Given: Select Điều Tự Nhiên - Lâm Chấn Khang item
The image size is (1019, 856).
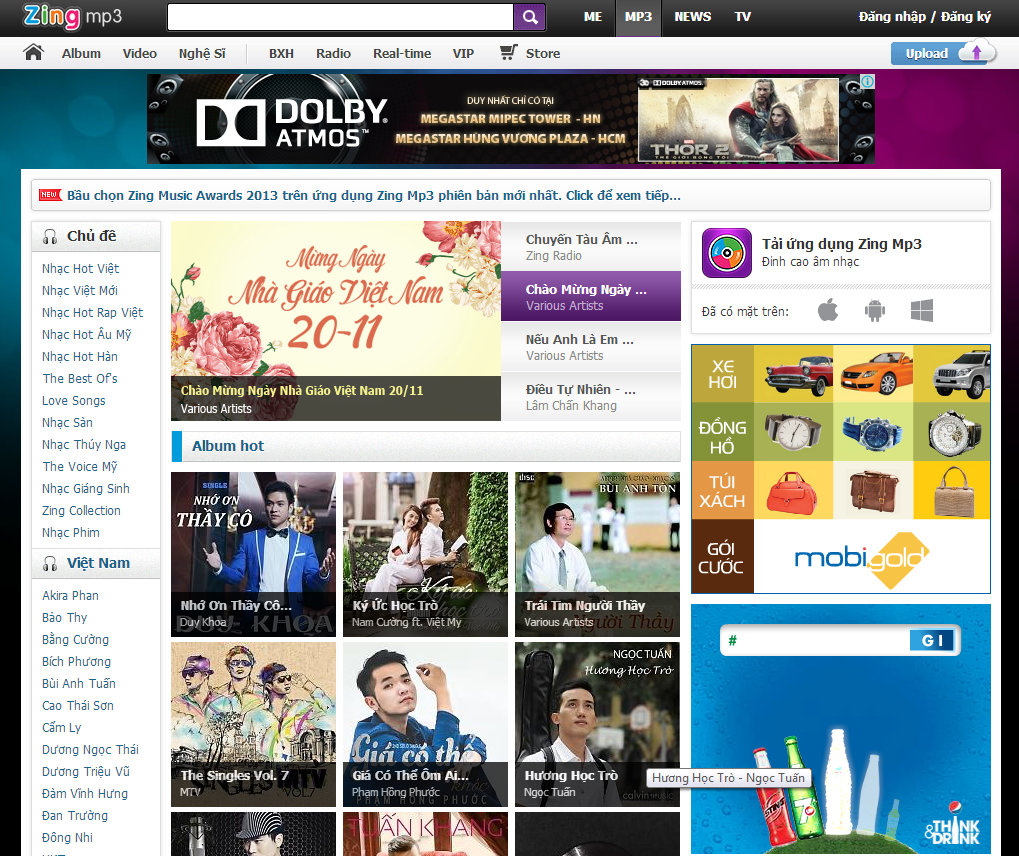Looking at the screenshot, I should point(591,396).
